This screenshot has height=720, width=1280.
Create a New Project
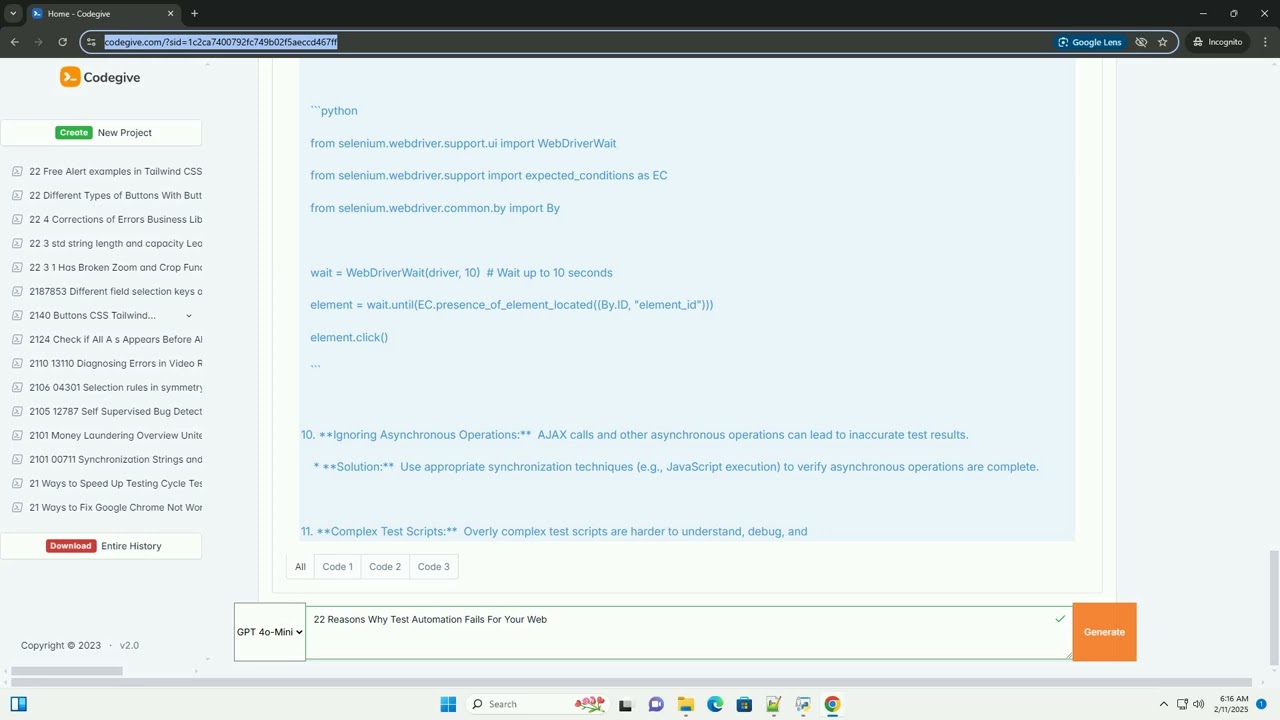pyautogui.click(x=101, y=132)
